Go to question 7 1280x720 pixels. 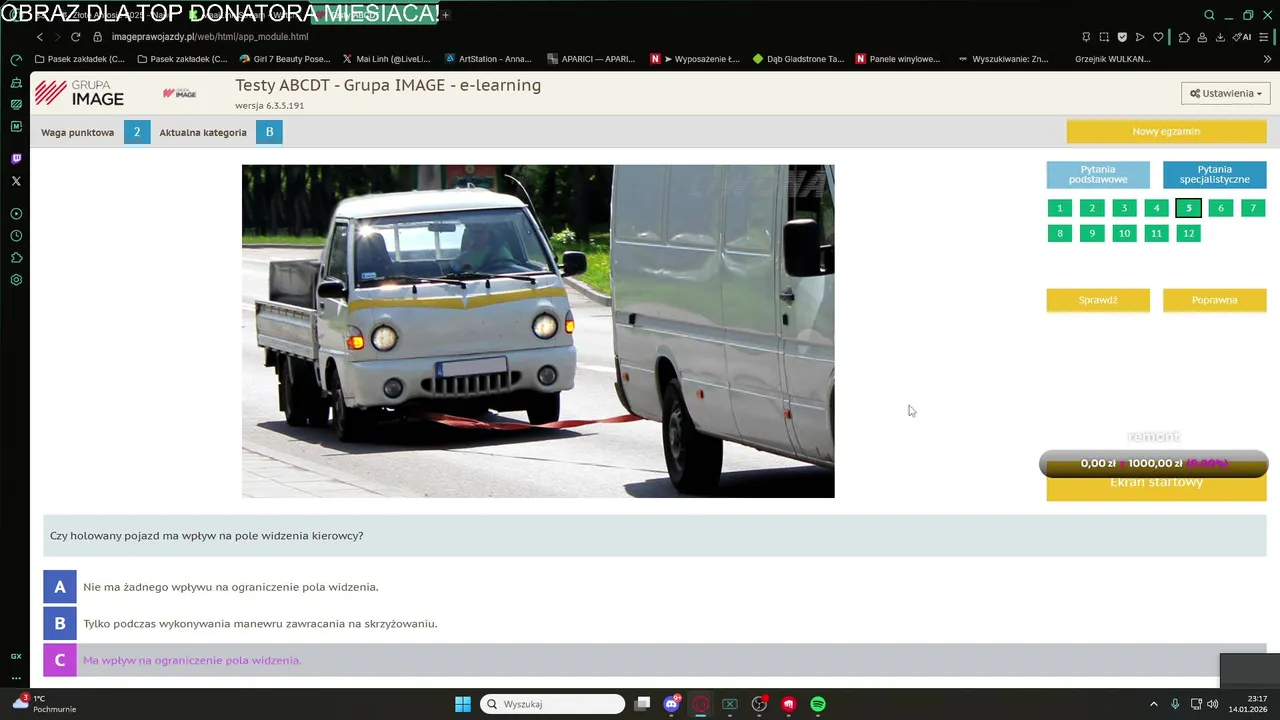pyautogui.click(x=1253, y=208)
